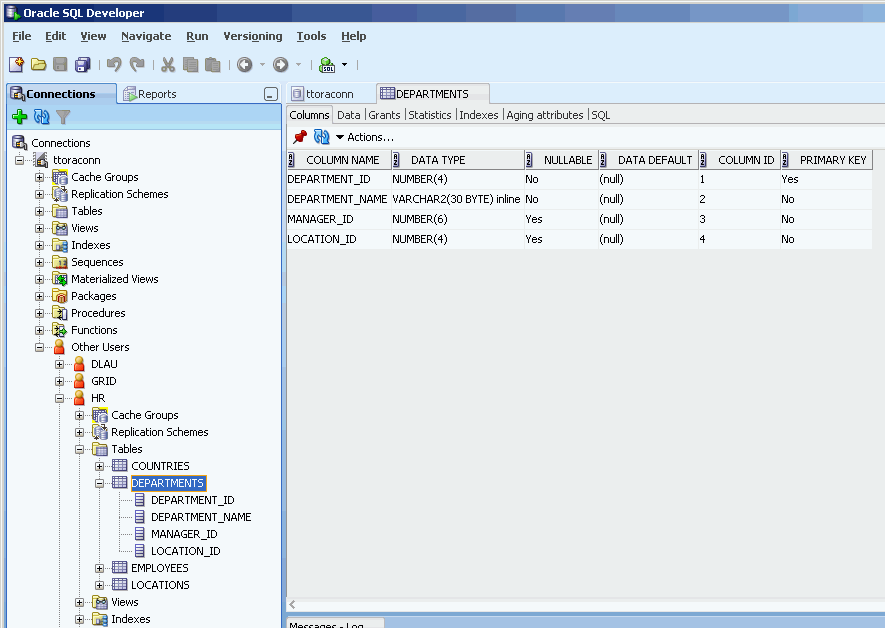Switch to the Indexes sub-tab

479,115
